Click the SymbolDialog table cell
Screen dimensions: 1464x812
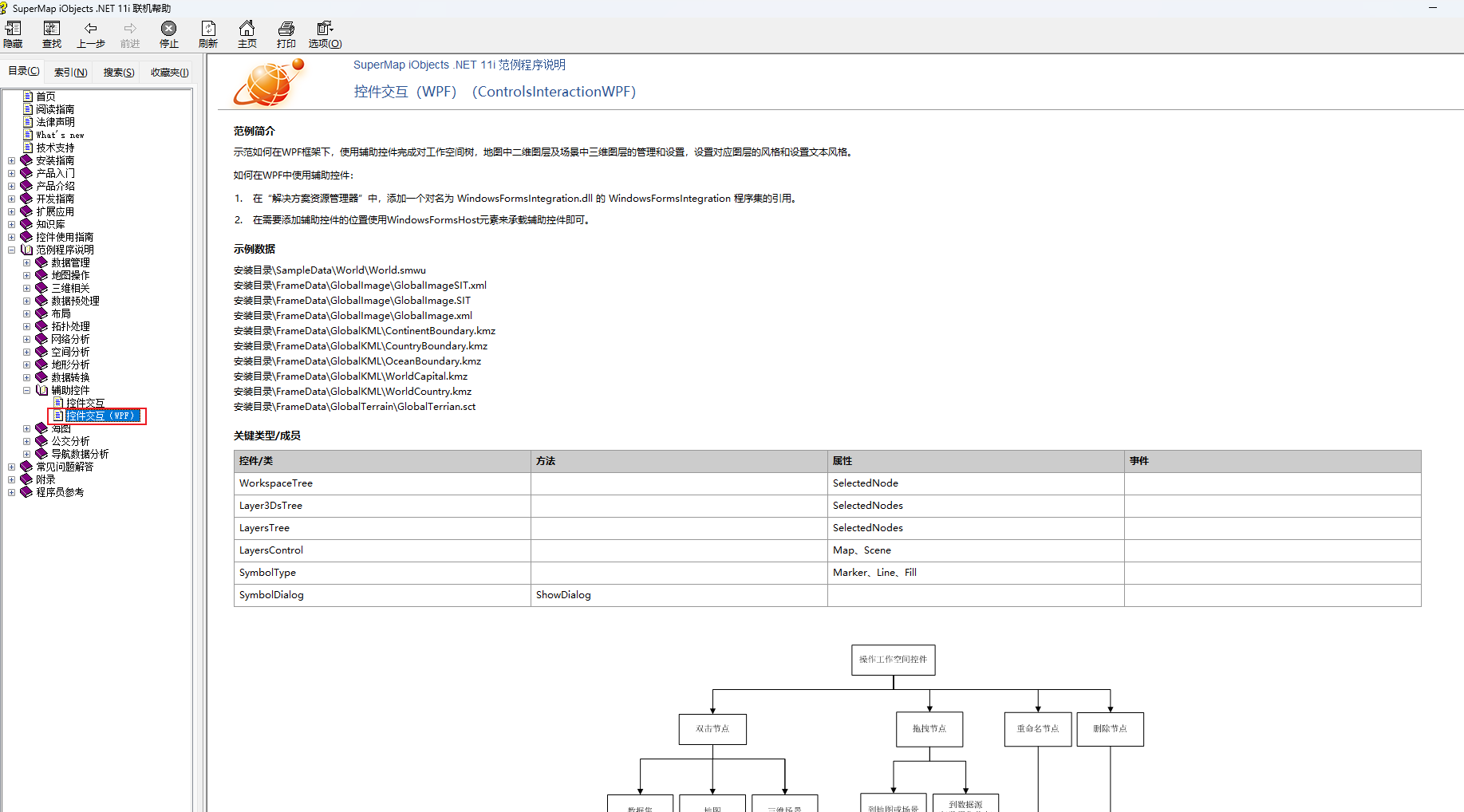coord(382,595)
